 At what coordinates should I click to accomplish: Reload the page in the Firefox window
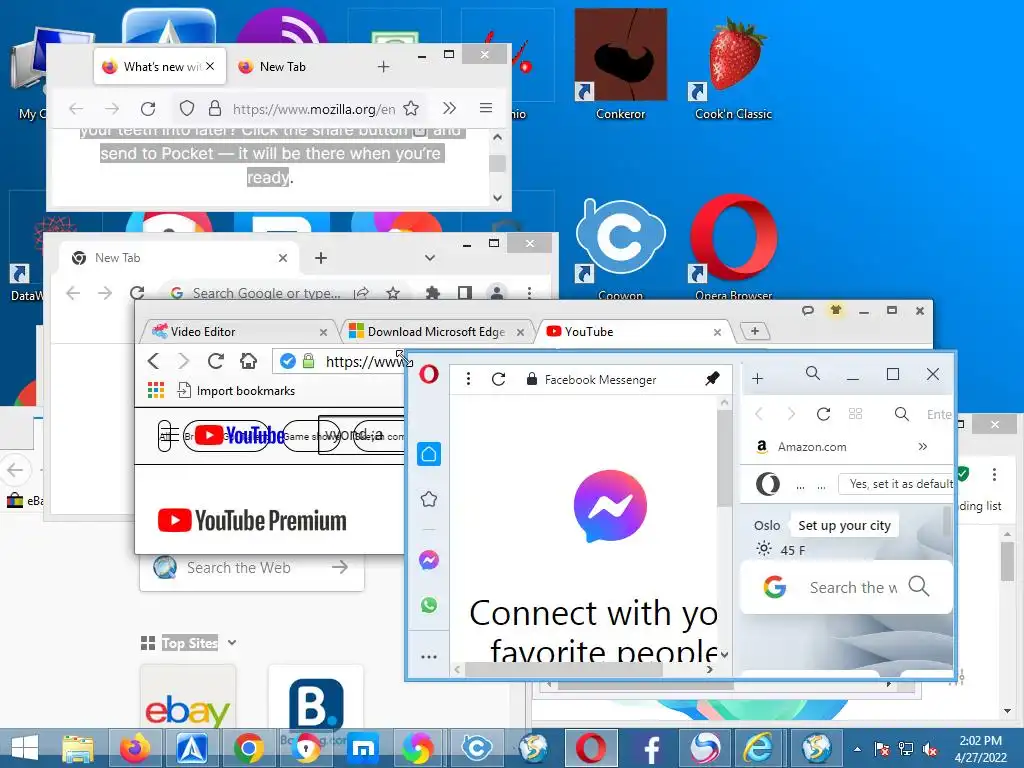click(x=148, y=108)
